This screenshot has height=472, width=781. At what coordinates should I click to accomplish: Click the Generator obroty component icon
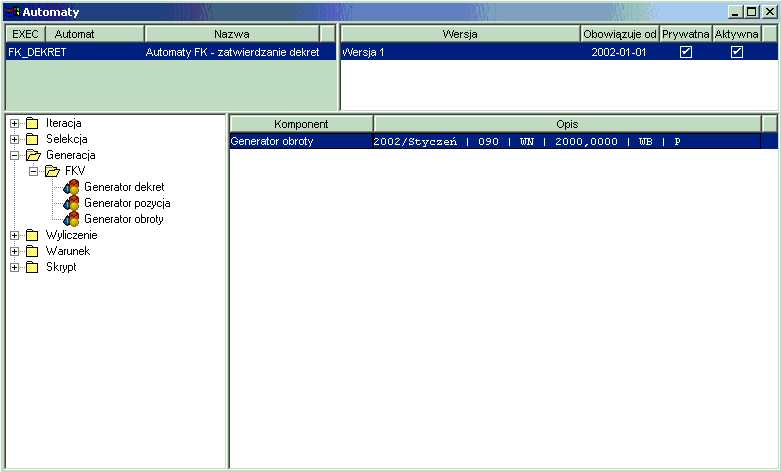pos(71,219)
